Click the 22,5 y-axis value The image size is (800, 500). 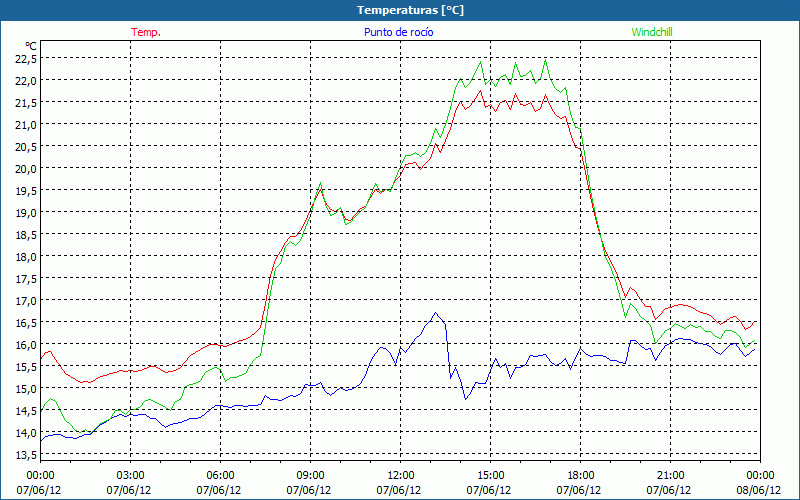tap(26, 59)
